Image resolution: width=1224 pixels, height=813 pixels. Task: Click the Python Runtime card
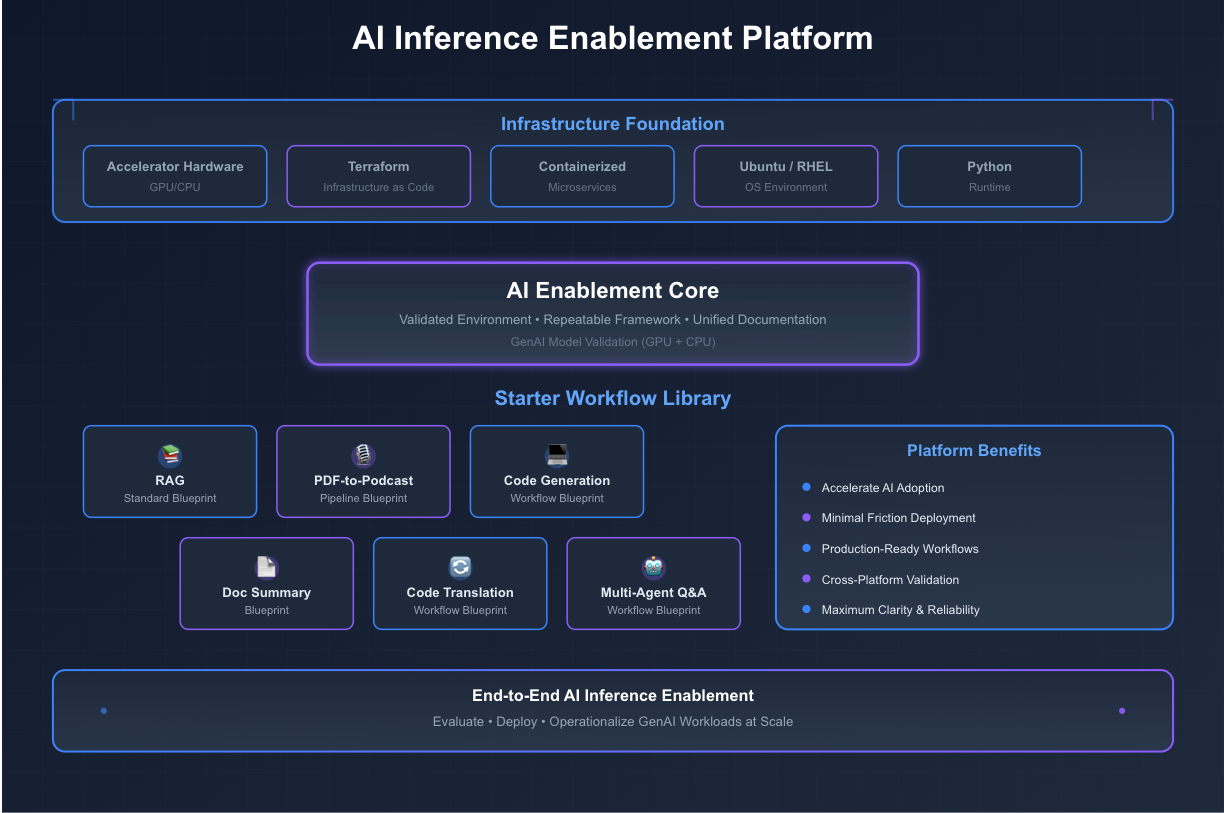[989, 176]
